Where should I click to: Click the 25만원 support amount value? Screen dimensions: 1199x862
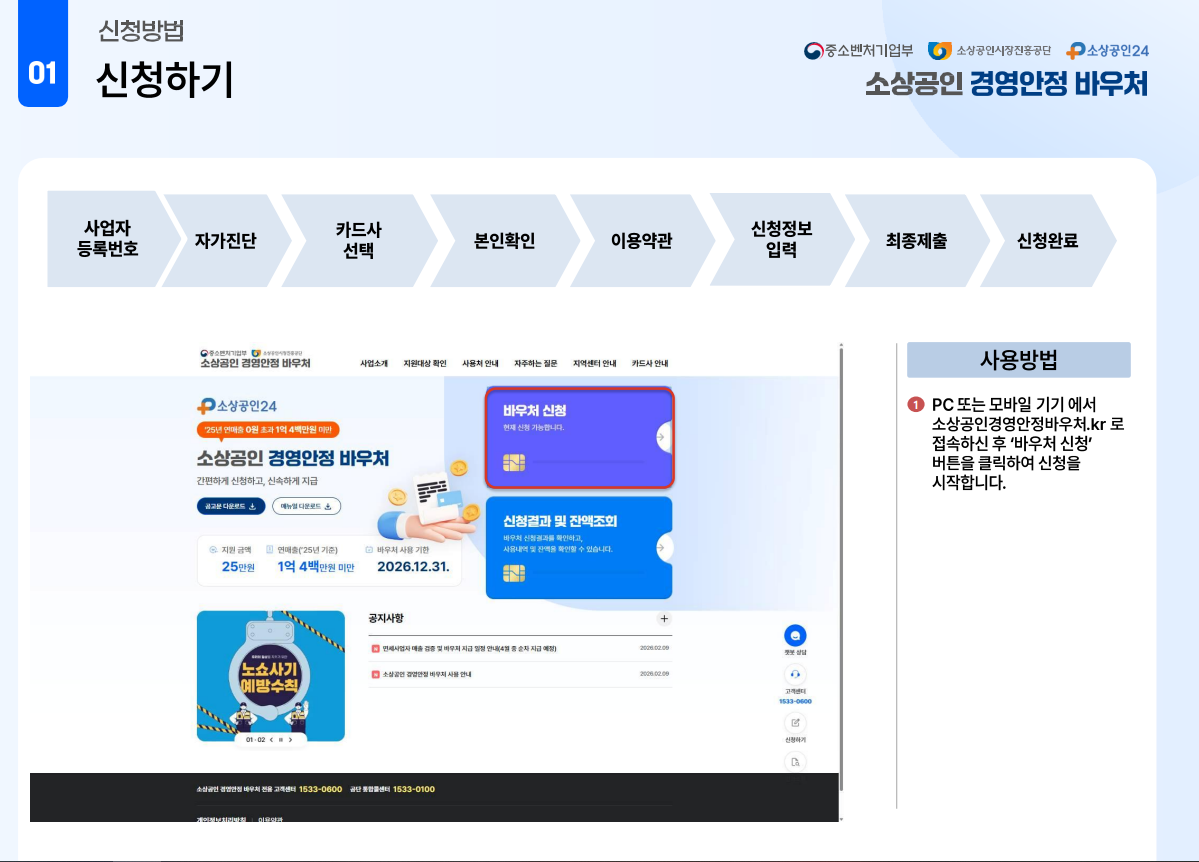tap(238, 567)
